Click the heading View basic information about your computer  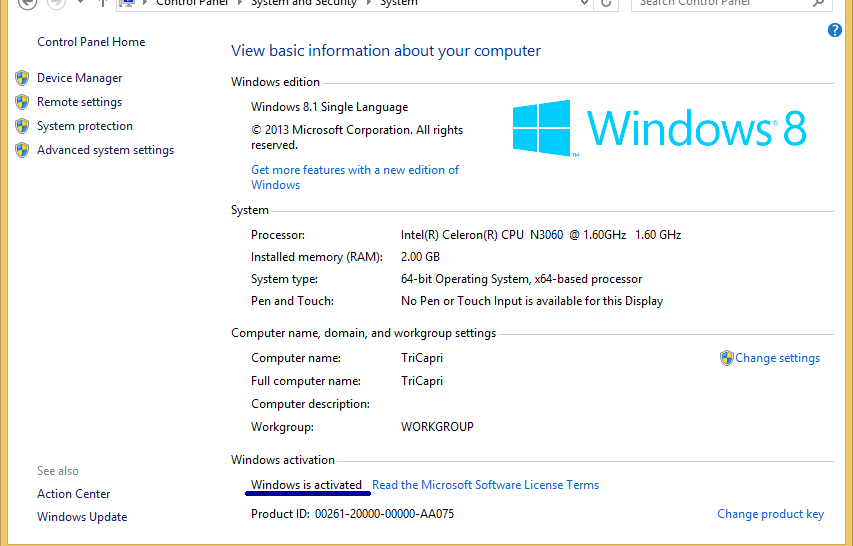[x=386, y=51]
